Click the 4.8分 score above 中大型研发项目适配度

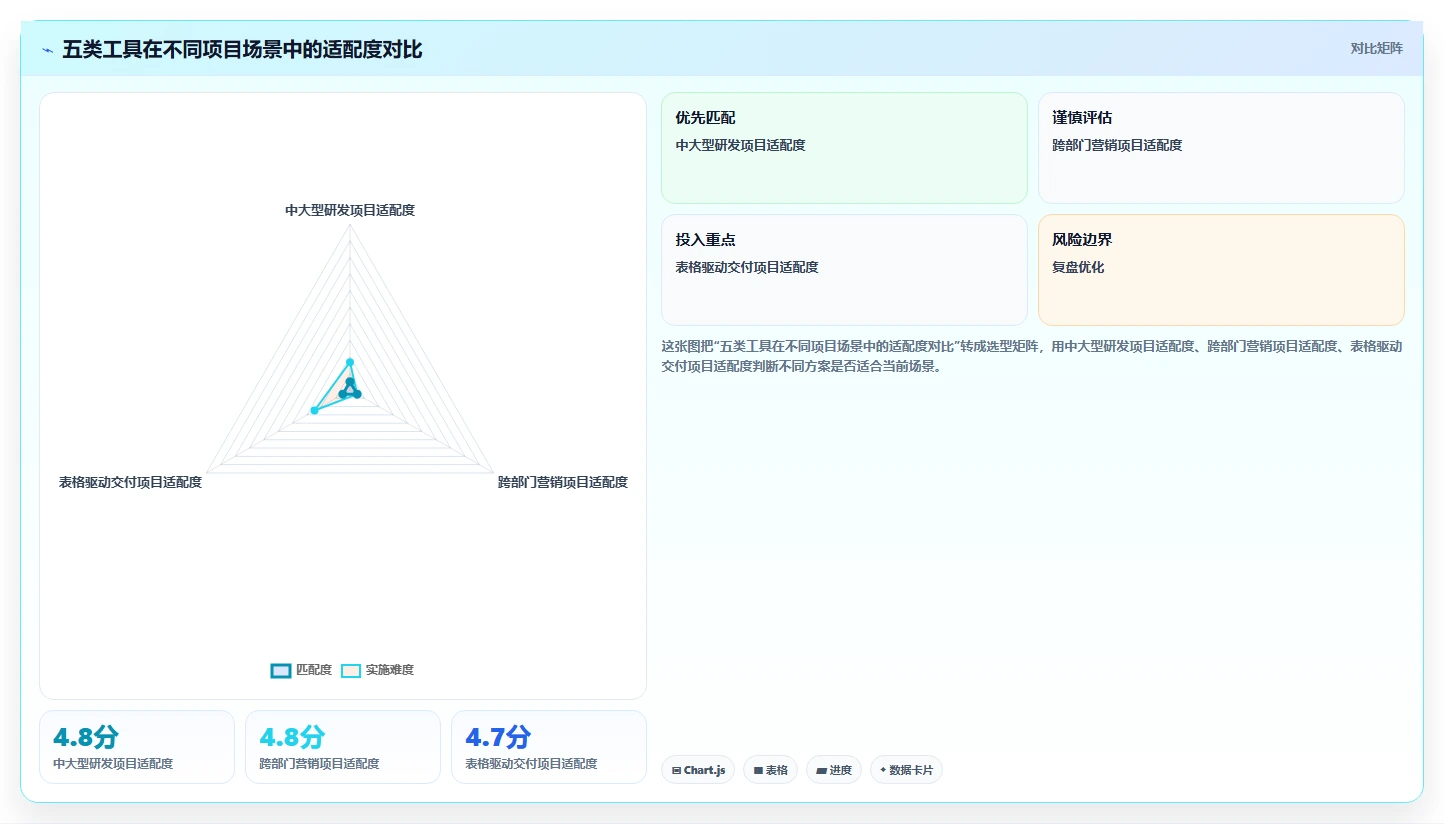point(86,738)
